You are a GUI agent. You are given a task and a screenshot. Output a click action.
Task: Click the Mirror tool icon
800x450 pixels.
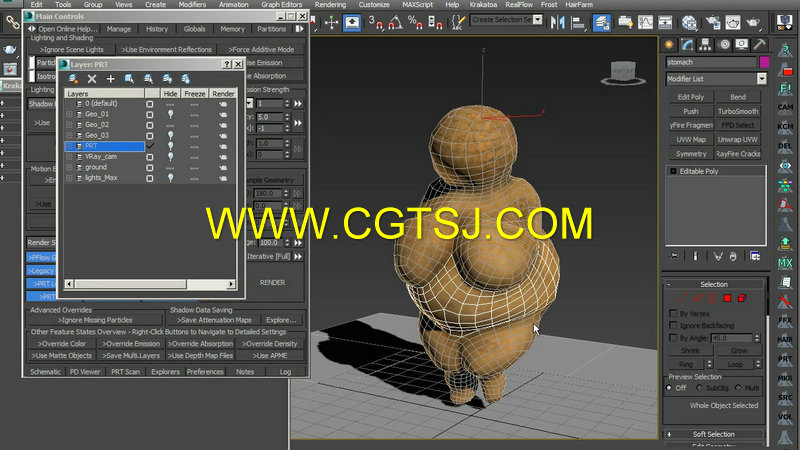[x=558, y=22]
